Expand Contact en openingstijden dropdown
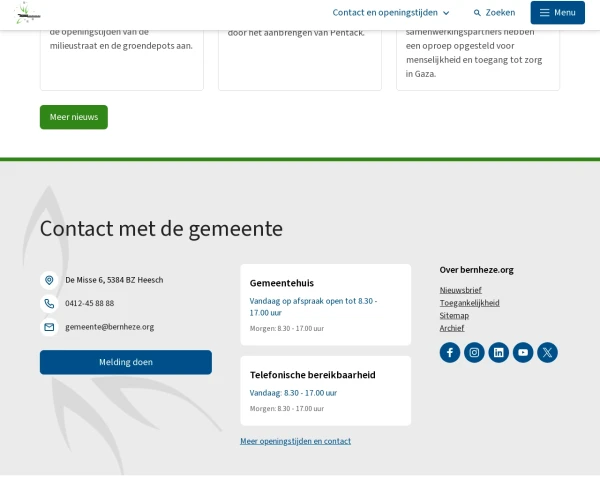600x480 pixels. click(x=391, y=13)
